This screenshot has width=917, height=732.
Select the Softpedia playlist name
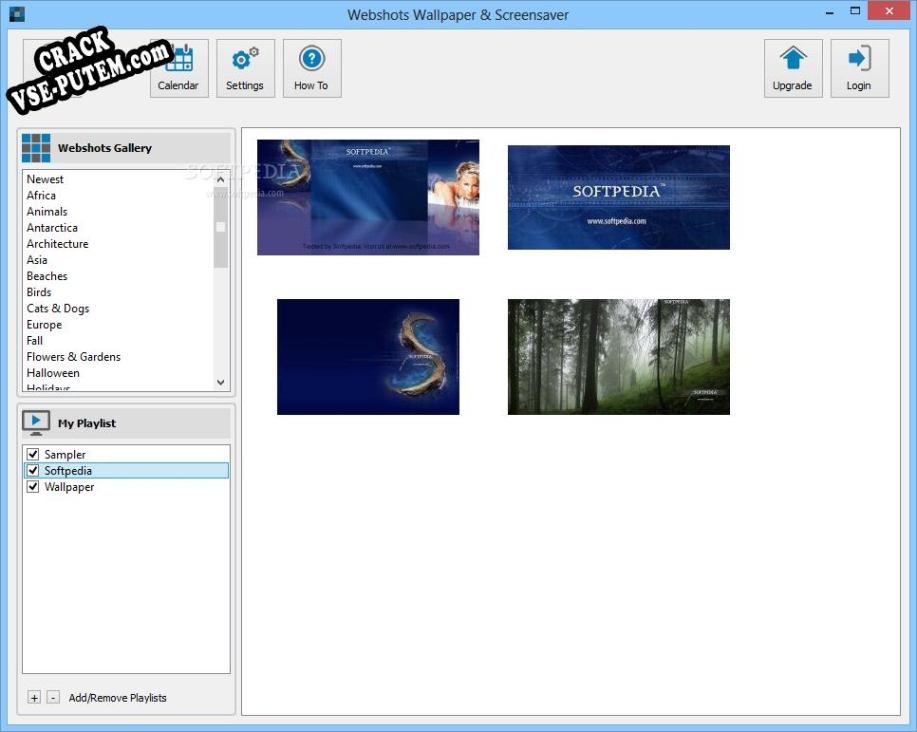point(68,471)
